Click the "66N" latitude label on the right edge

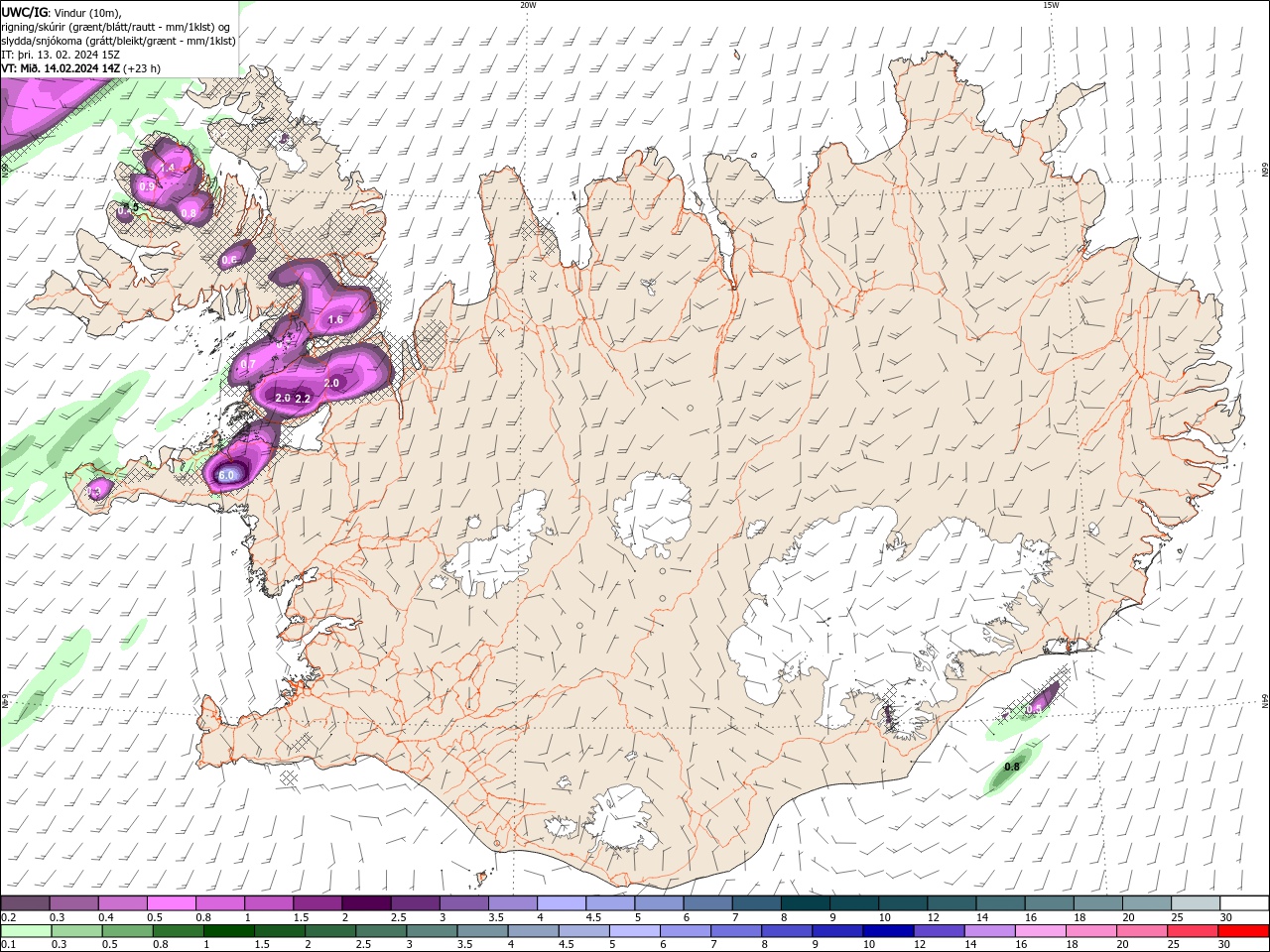coord(1264,171)
